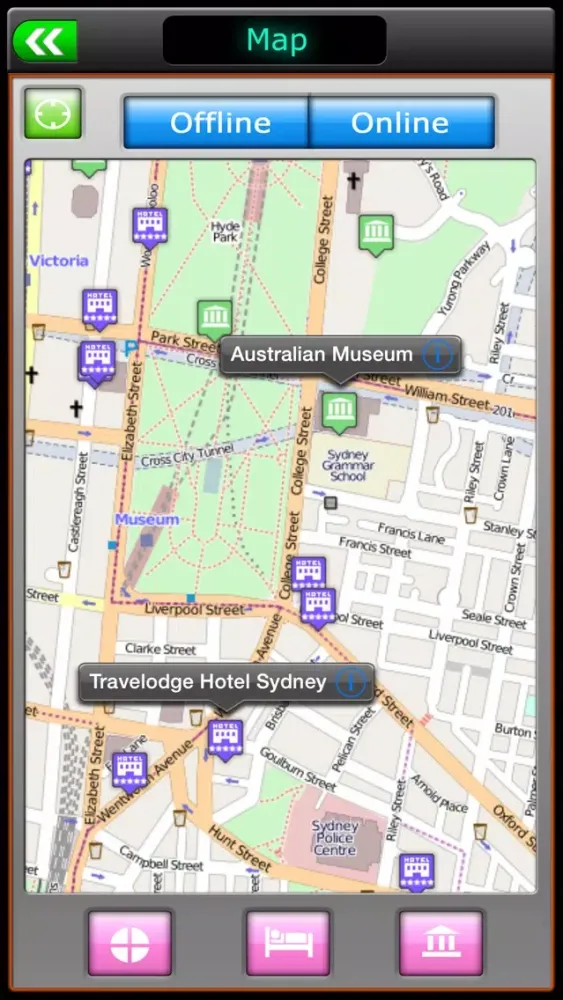This screenshot has height=1000, width=563.
Task: Select the museum pin inside Hyde Park above Park Street
Action: [215, 320]
